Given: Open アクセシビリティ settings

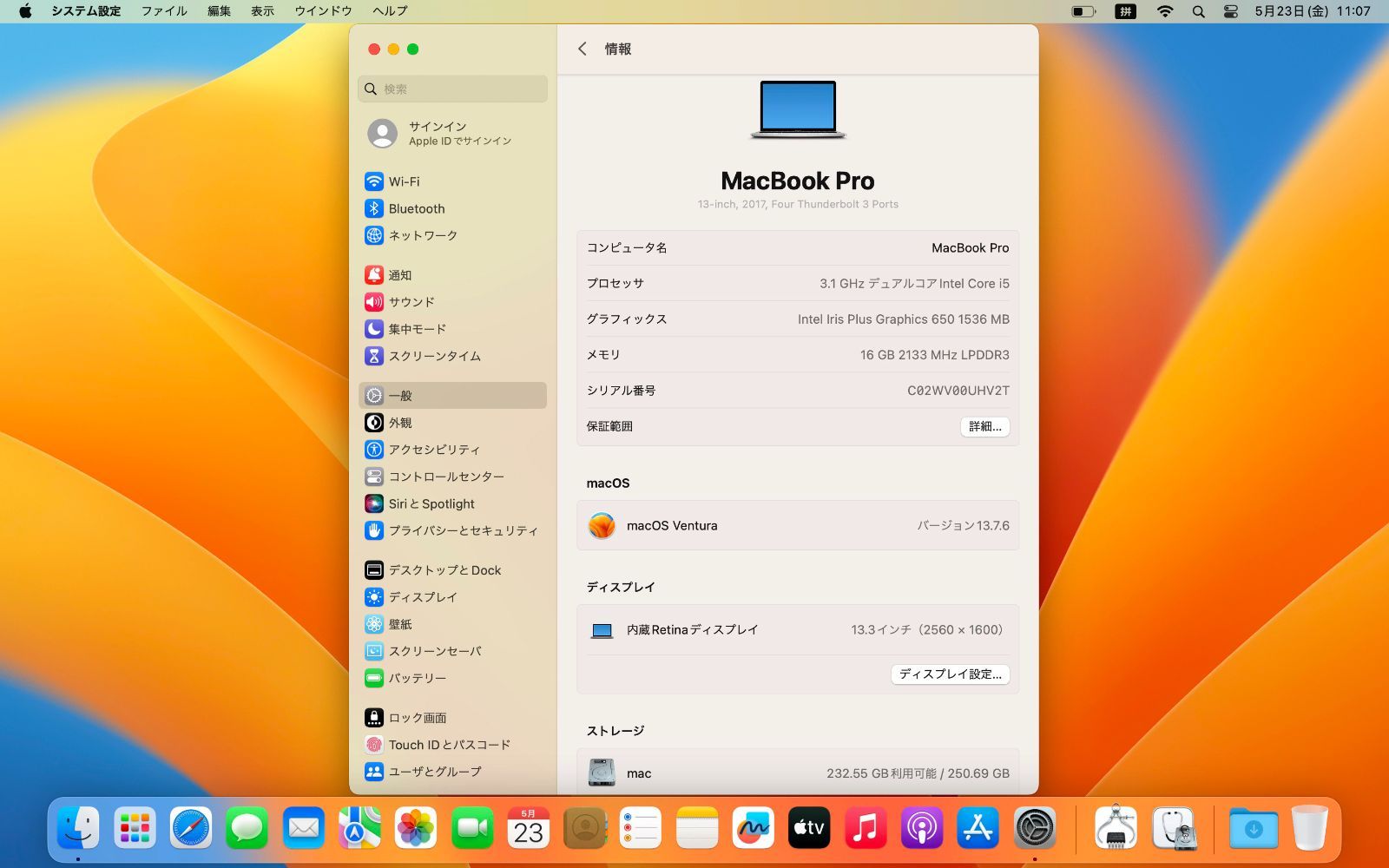Looking at the screenshot, I should pos(452,450).
